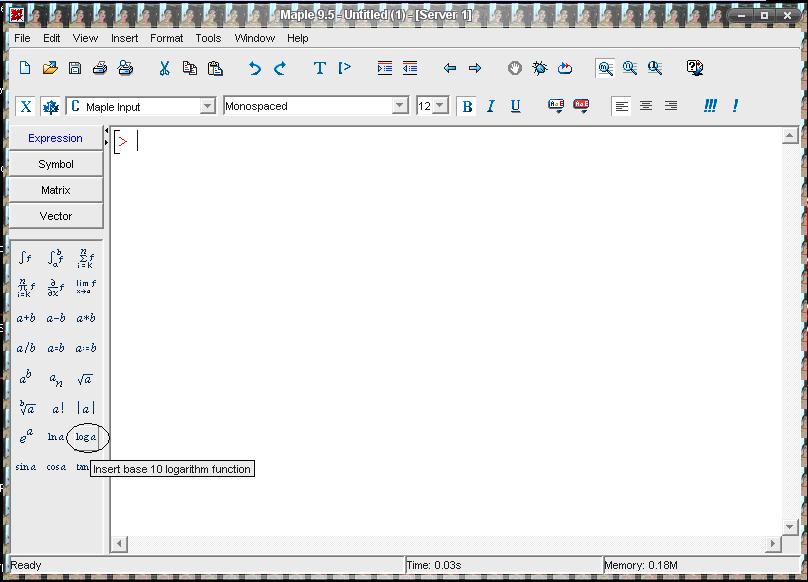Toggle Underline text formatting
The image size is (808, 582).
click(x=515, y=106)
